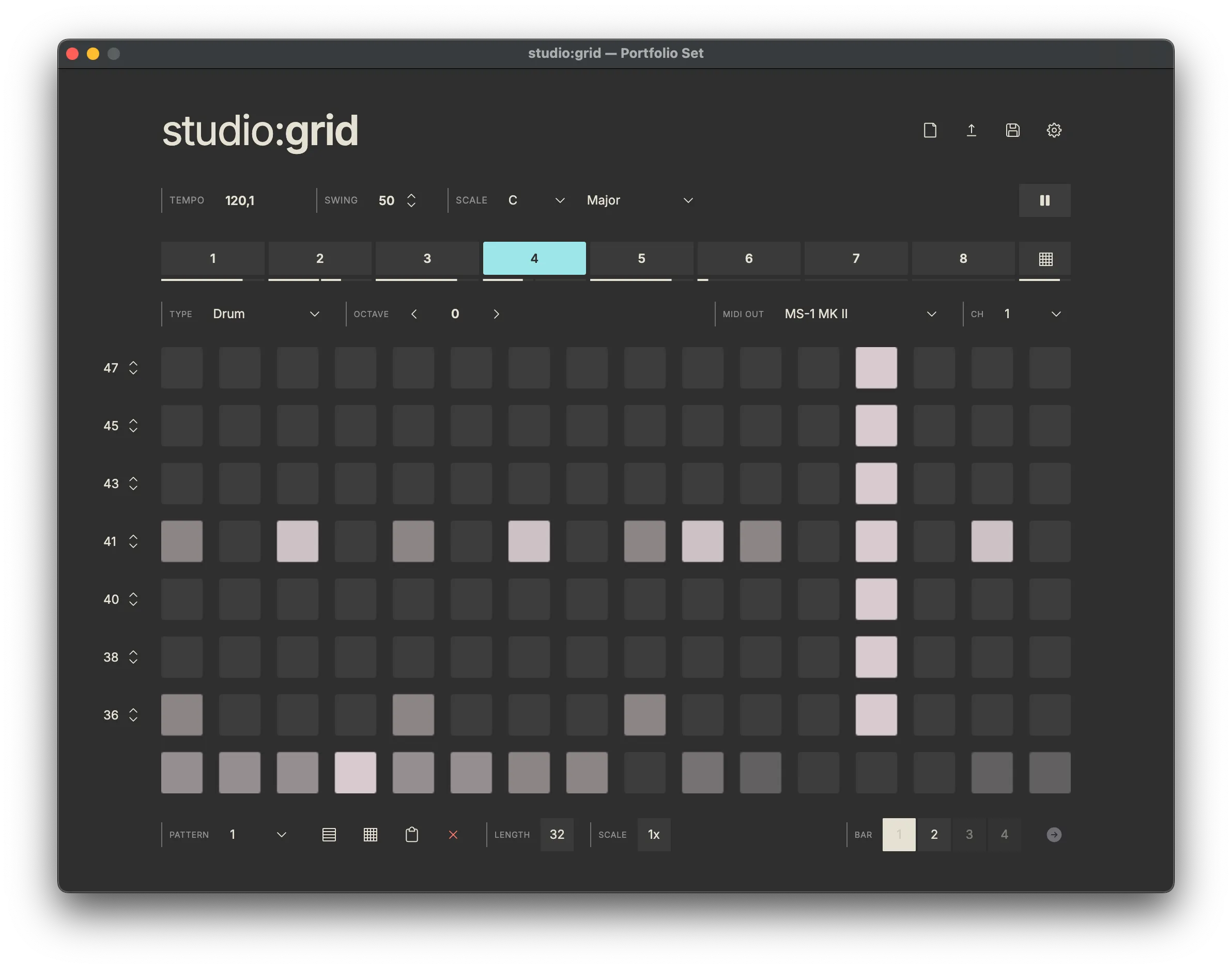Screen dimensions: 1232x969
Task: Open the grid overview icon beside track 8
Action: point(1045,259)
